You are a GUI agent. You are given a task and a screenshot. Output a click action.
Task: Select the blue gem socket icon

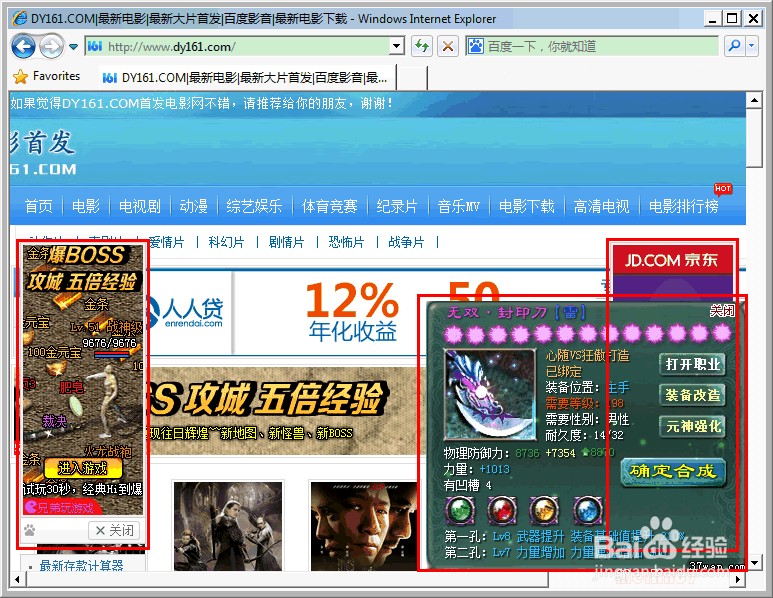coord(587,510)
